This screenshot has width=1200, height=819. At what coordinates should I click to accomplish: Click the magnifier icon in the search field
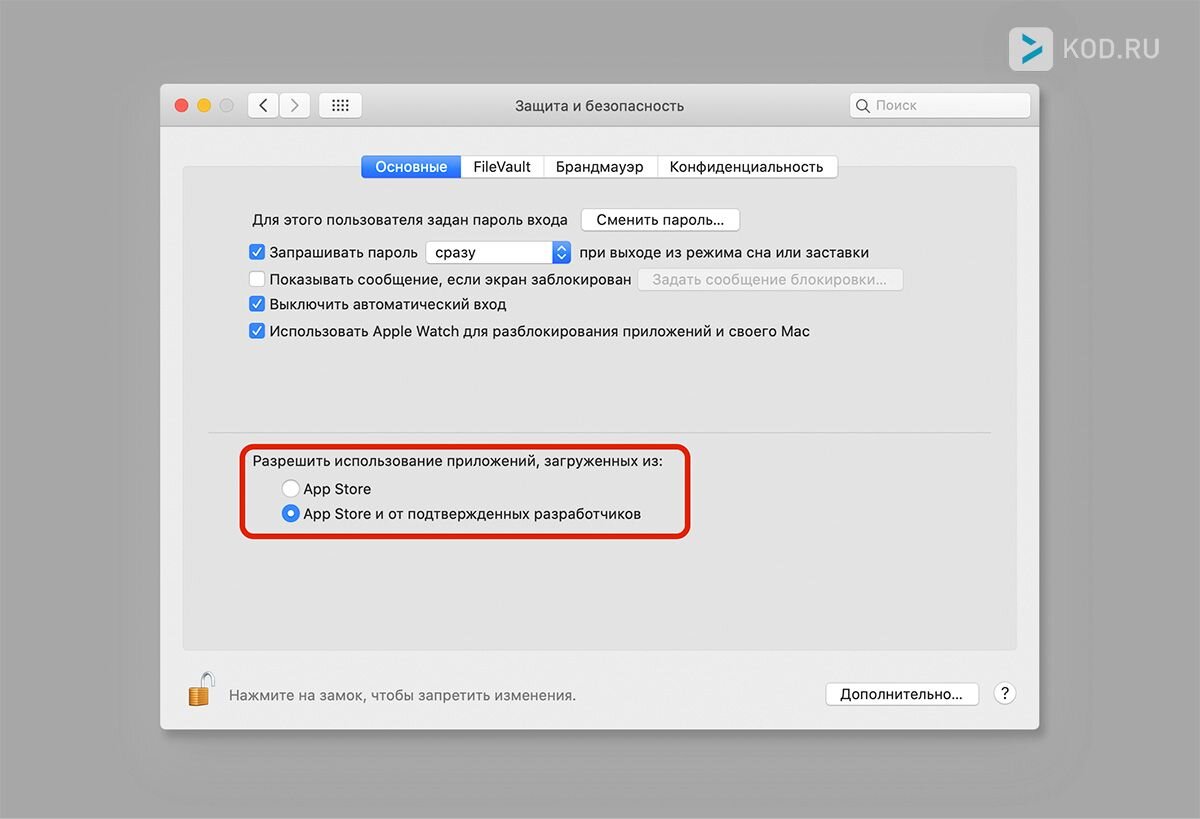coord(863,105)
